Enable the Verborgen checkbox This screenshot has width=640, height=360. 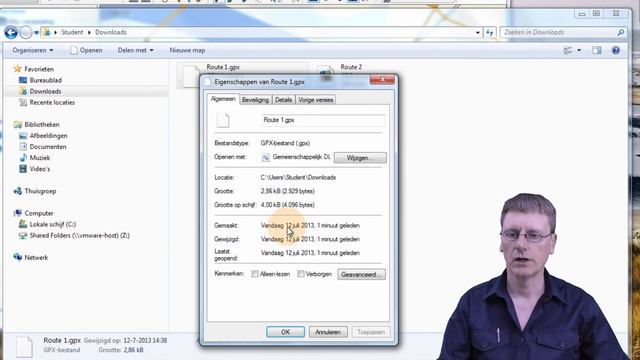click(301, 274)
